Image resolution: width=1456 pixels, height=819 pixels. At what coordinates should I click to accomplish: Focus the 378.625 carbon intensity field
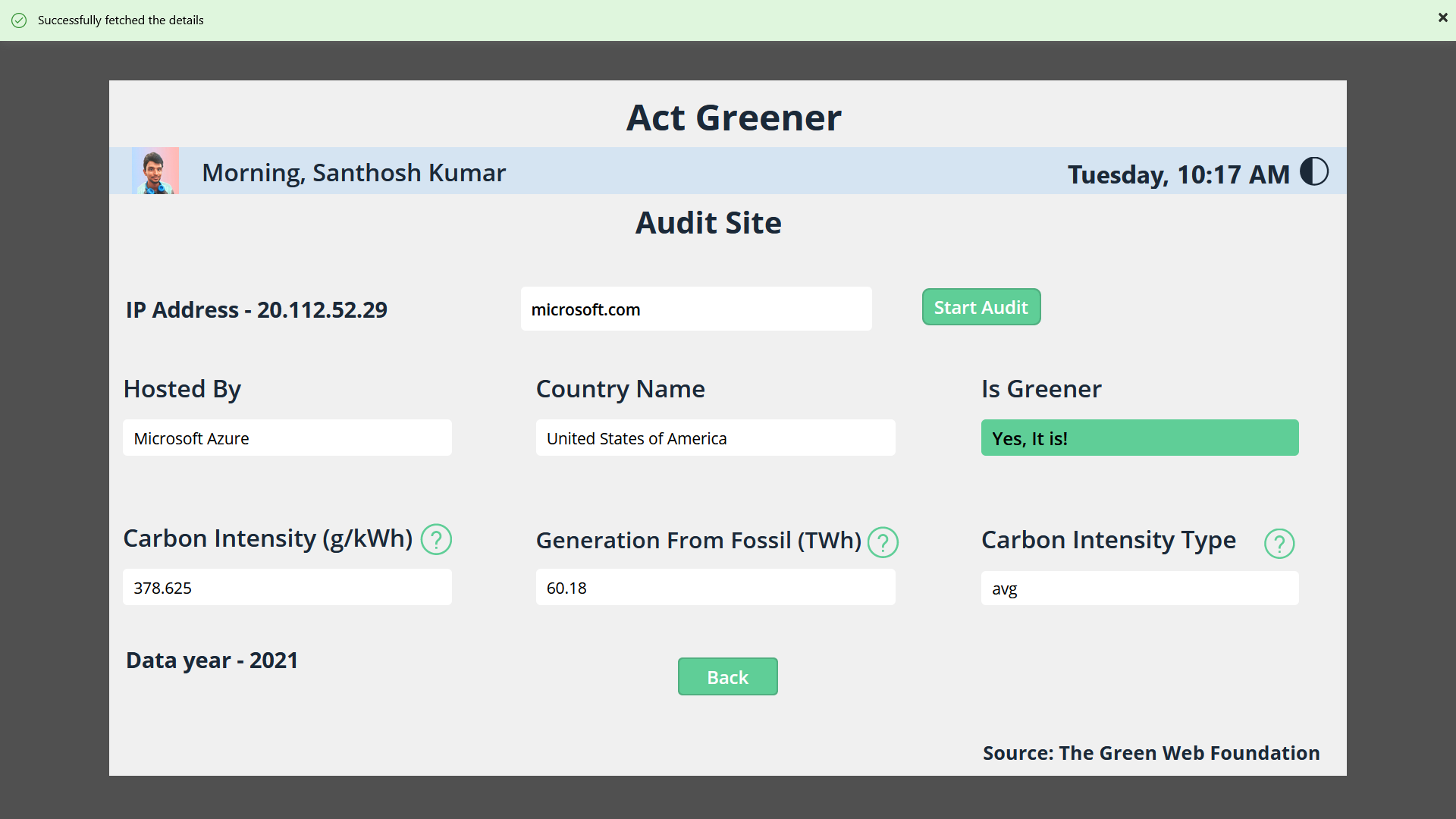(287, 588)
